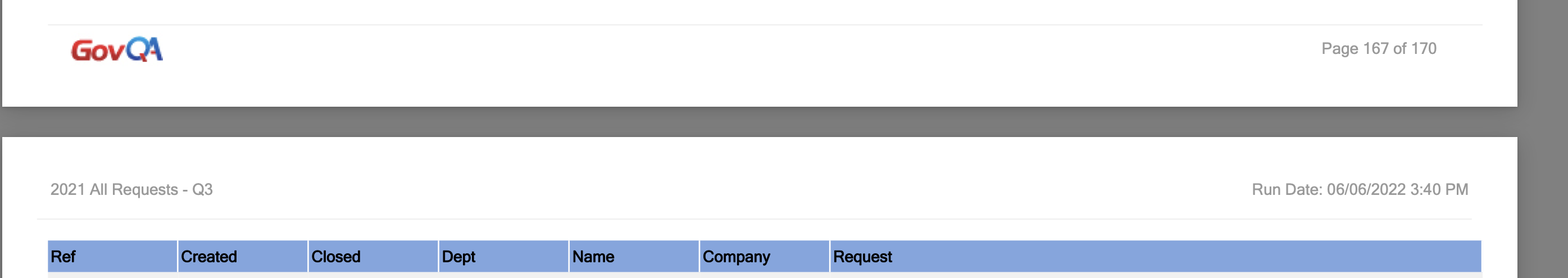Screen dimensions: 1568x278
Task: Click the Request column header
Action: [862, 257]
